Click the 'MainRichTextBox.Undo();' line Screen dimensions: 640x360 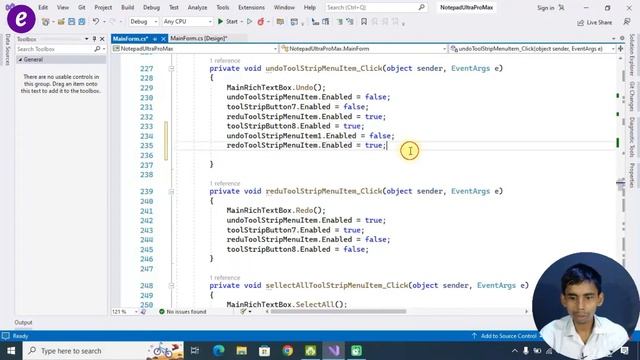[276, 87]
